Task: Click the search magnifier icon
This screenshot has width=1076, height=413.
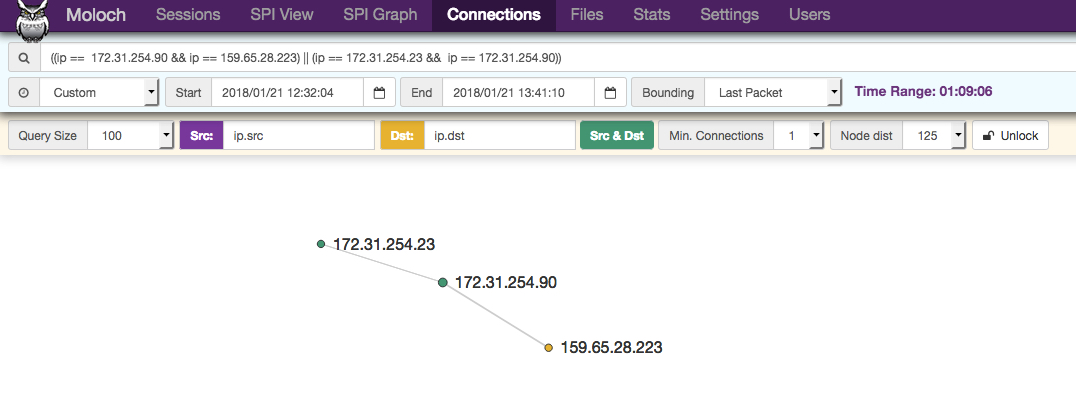Action: (x=24, y=58)
